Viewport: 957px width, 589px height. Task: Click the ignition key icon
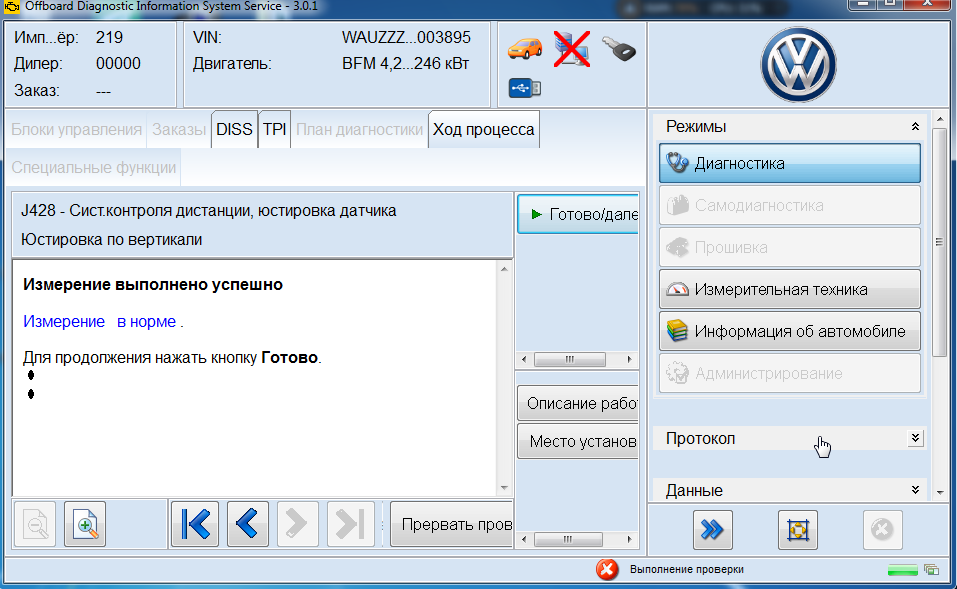click(618, 48)
